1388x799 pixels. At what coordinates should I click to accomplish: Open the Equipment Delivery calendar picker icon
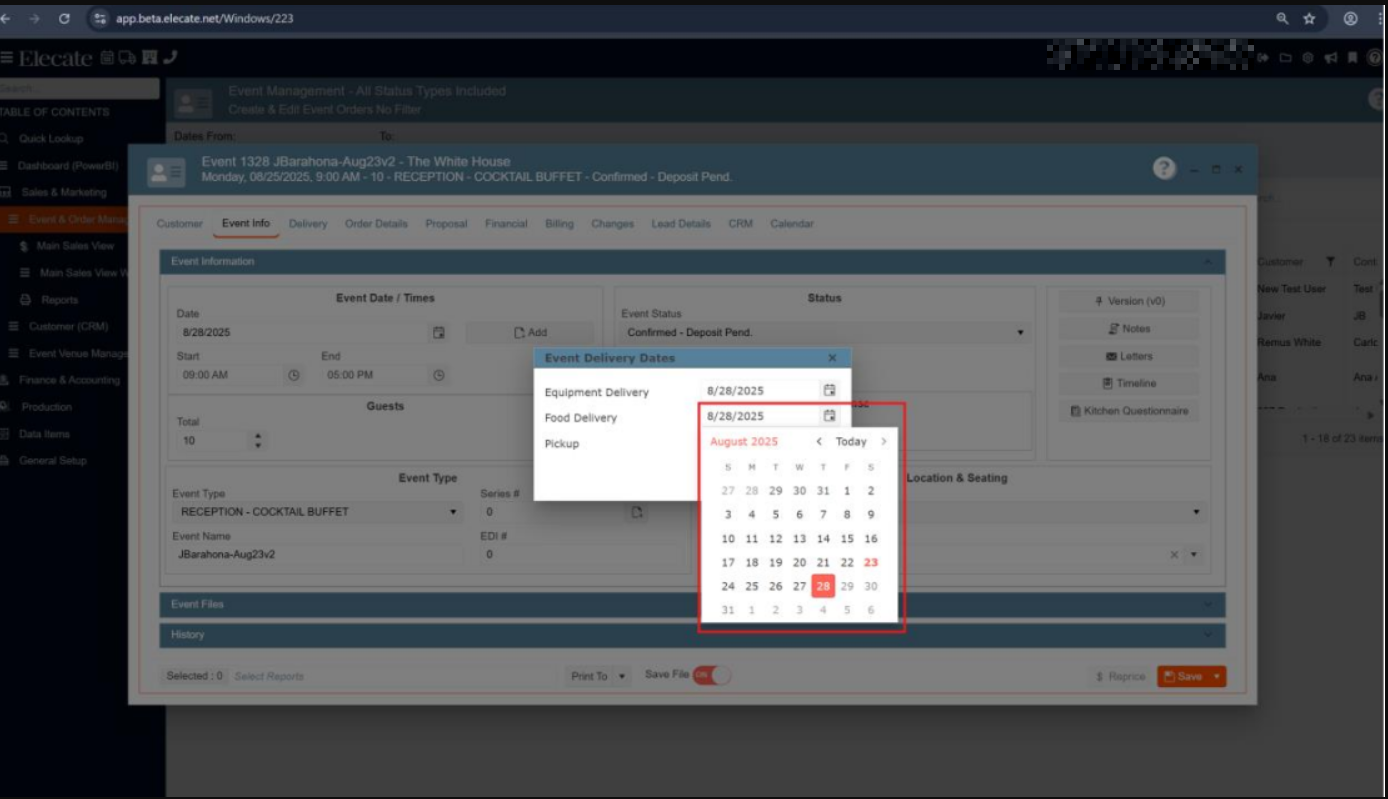[x=829, y=390]
